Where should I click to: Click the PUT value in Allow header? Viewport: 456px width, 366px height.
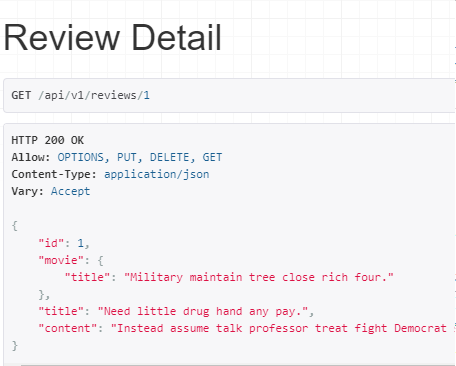pyautogui.click(x=127, y=157)
